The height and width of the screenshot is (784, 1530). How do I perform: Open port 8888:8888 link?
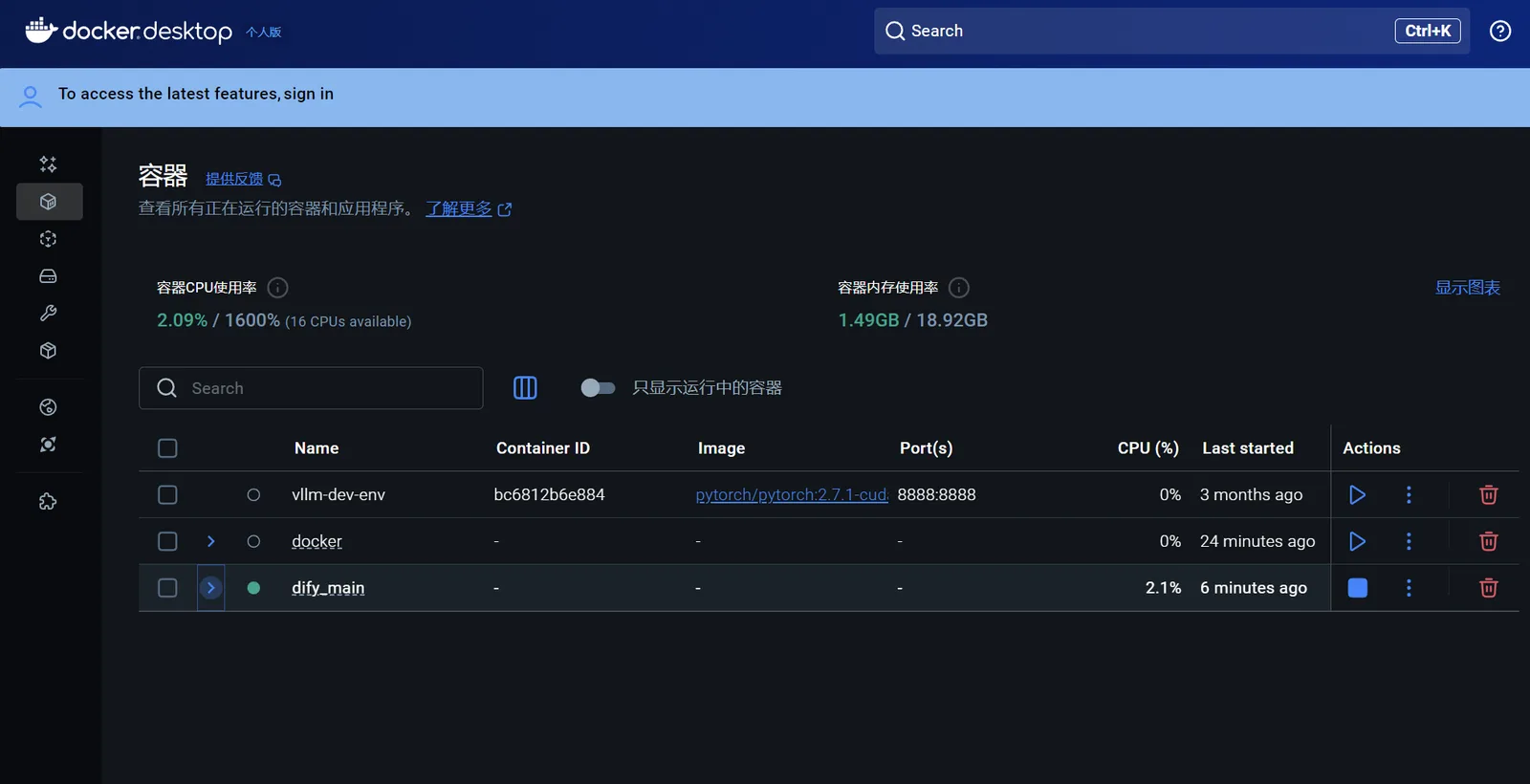point(936,494)
